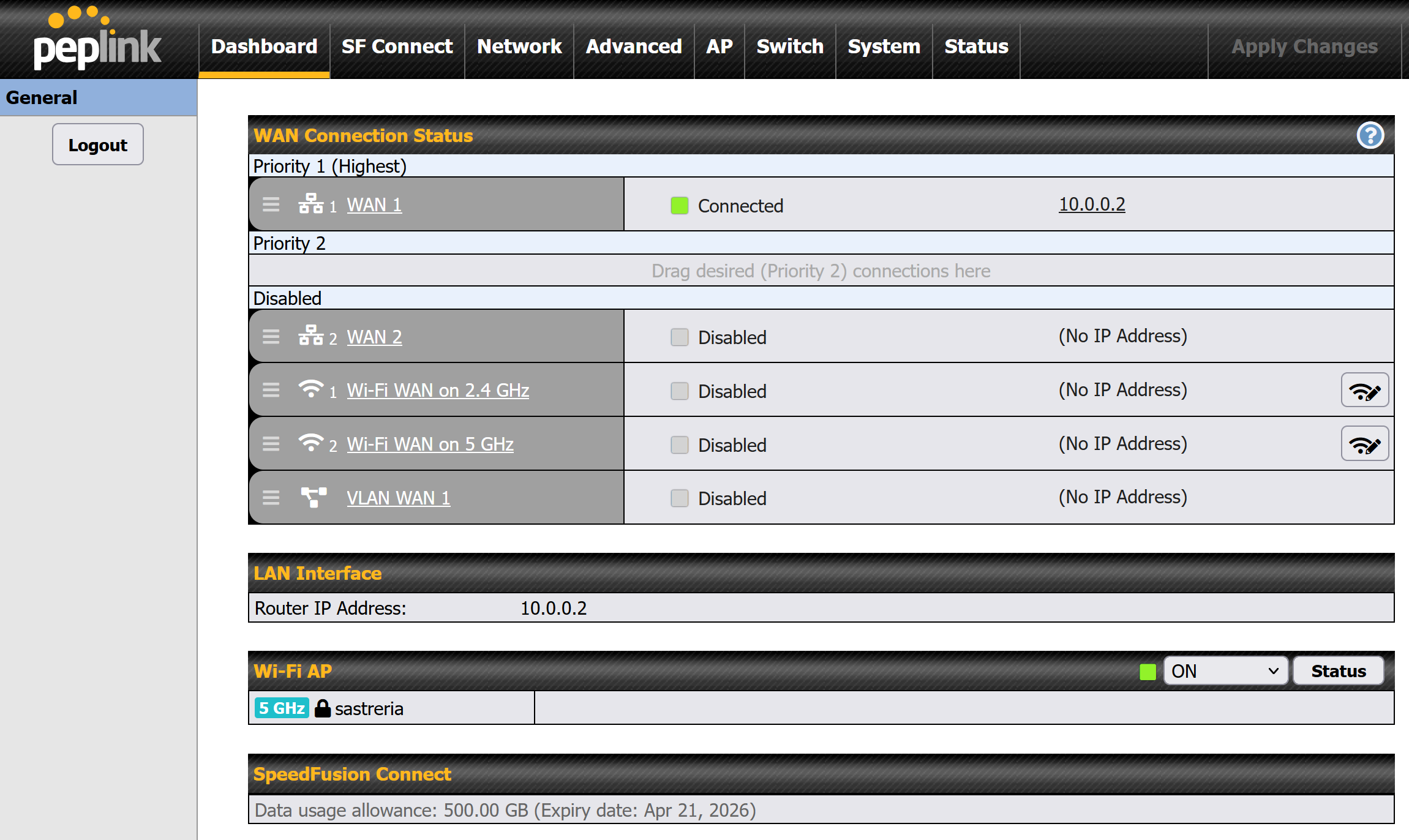Click the ethernet port icon for WAN 1
Viewport: 1409px width, 840px height.
tap(311, 203)
